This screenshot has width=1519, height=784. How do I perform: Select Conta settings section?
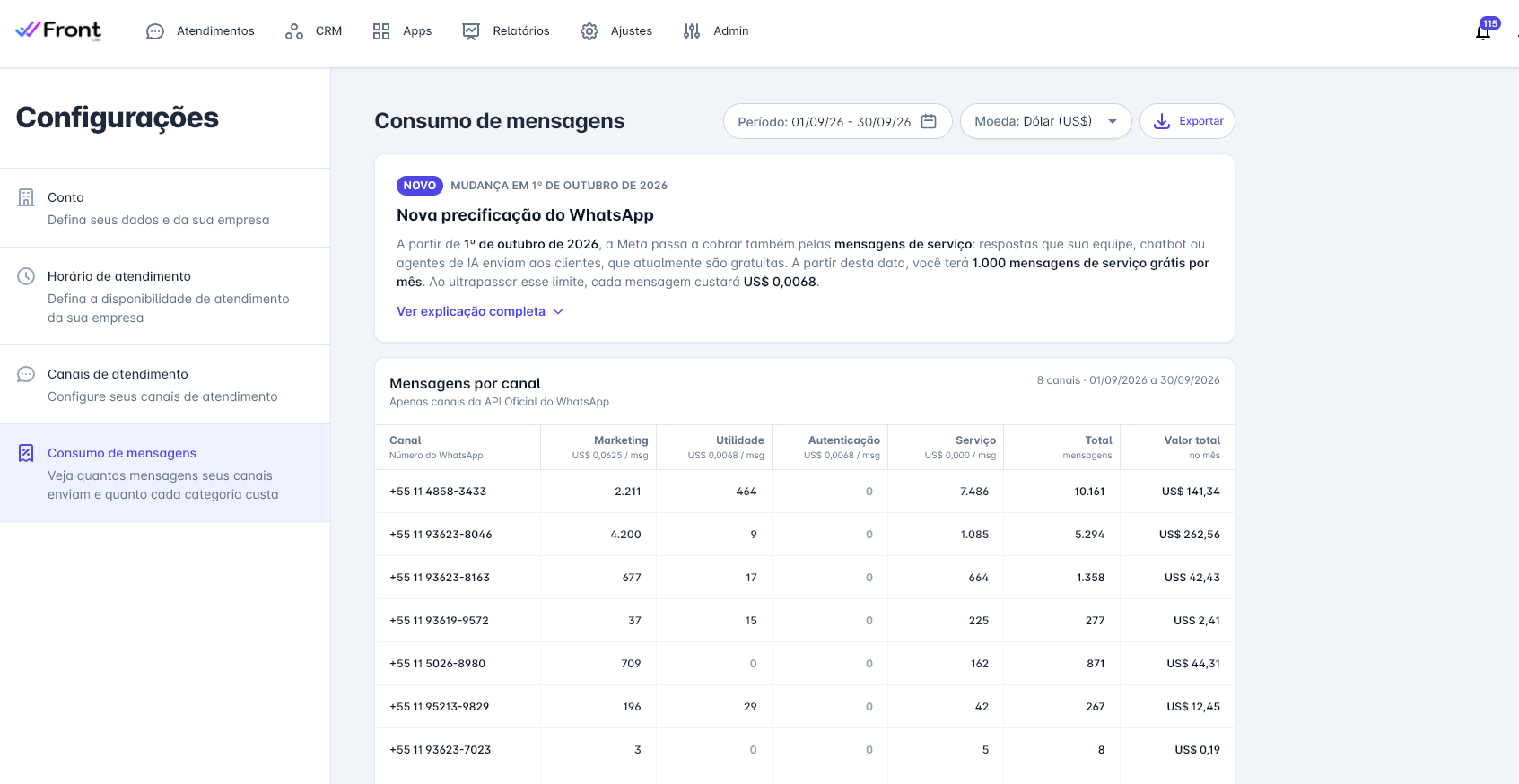click(x=165, y=208)
